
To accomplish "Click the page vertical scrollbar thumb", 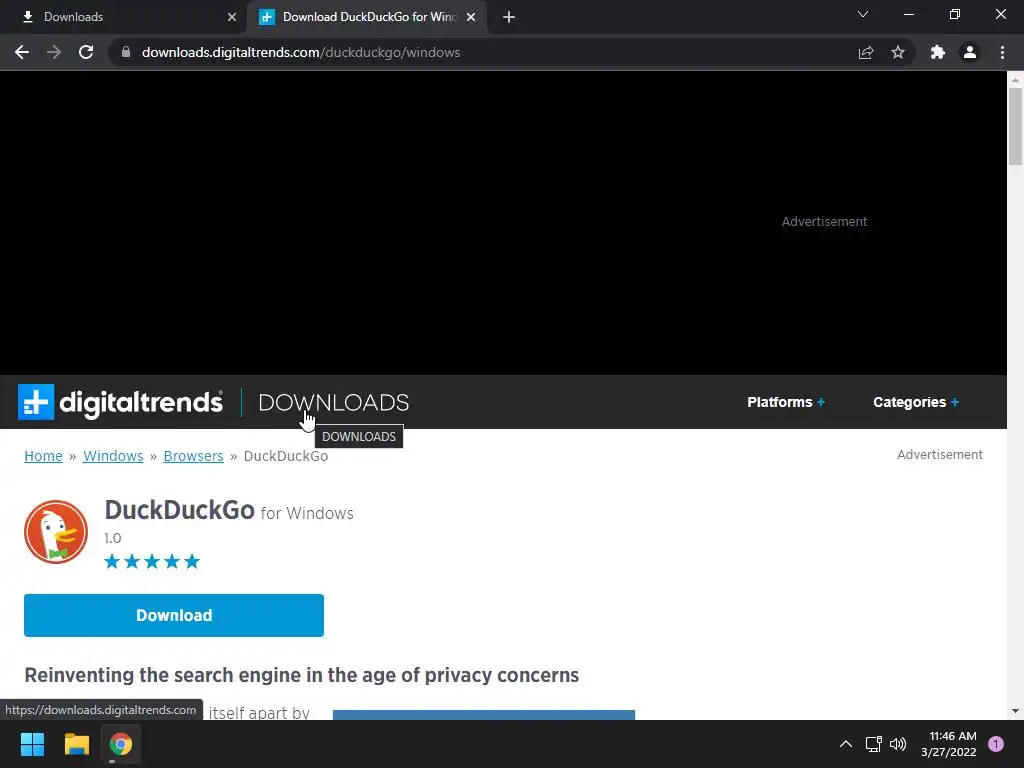I will tap(1015, 126).
